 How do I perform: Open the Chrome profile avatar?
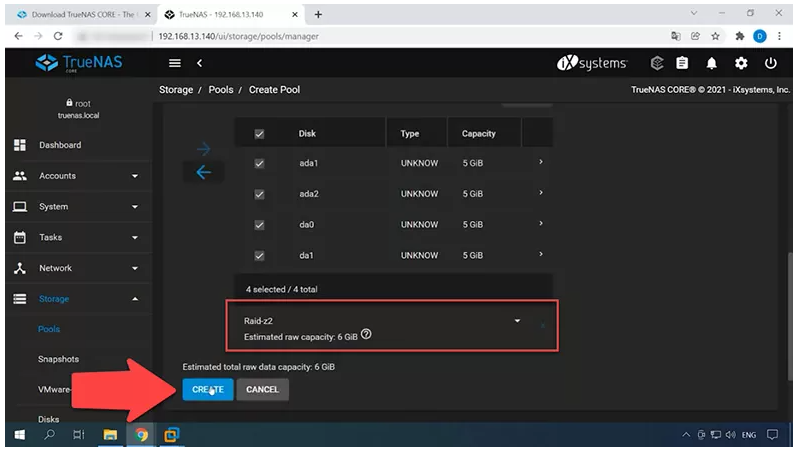(760, 36)
